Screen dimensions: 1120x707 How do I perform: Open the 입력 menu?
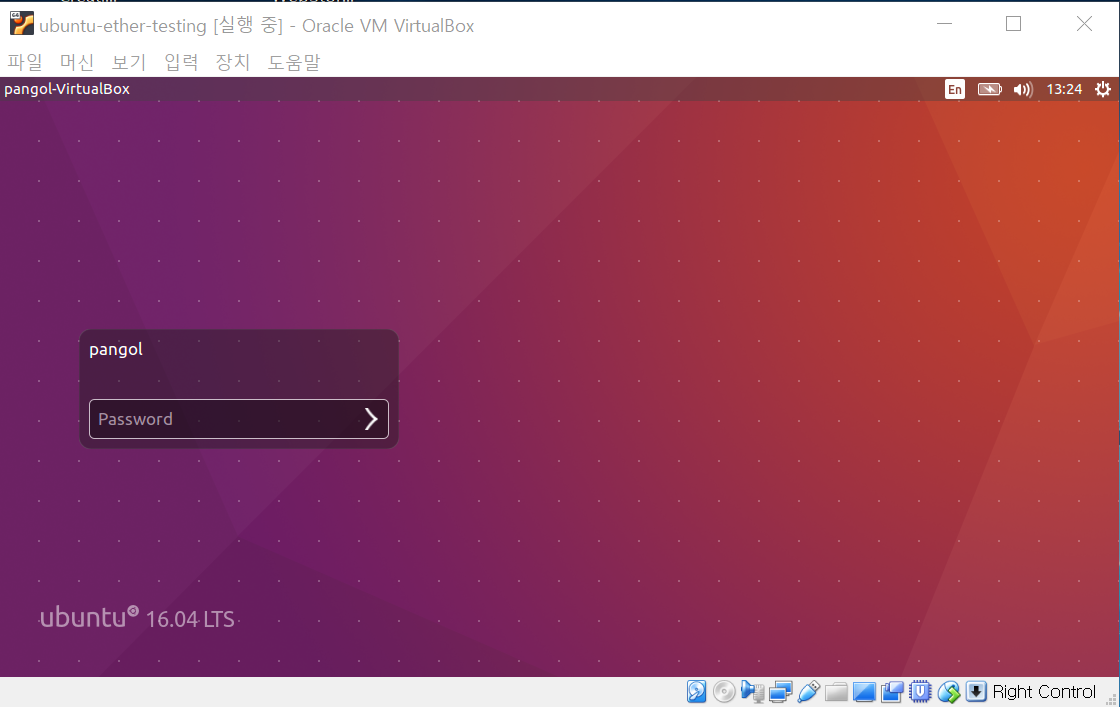181,62
